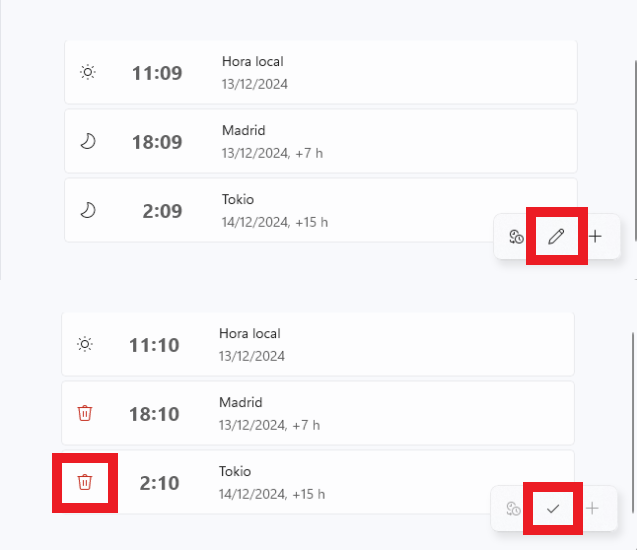Delete the Madrid clock with the trash icon
This screenshot has width=637, height=550.
85,413
